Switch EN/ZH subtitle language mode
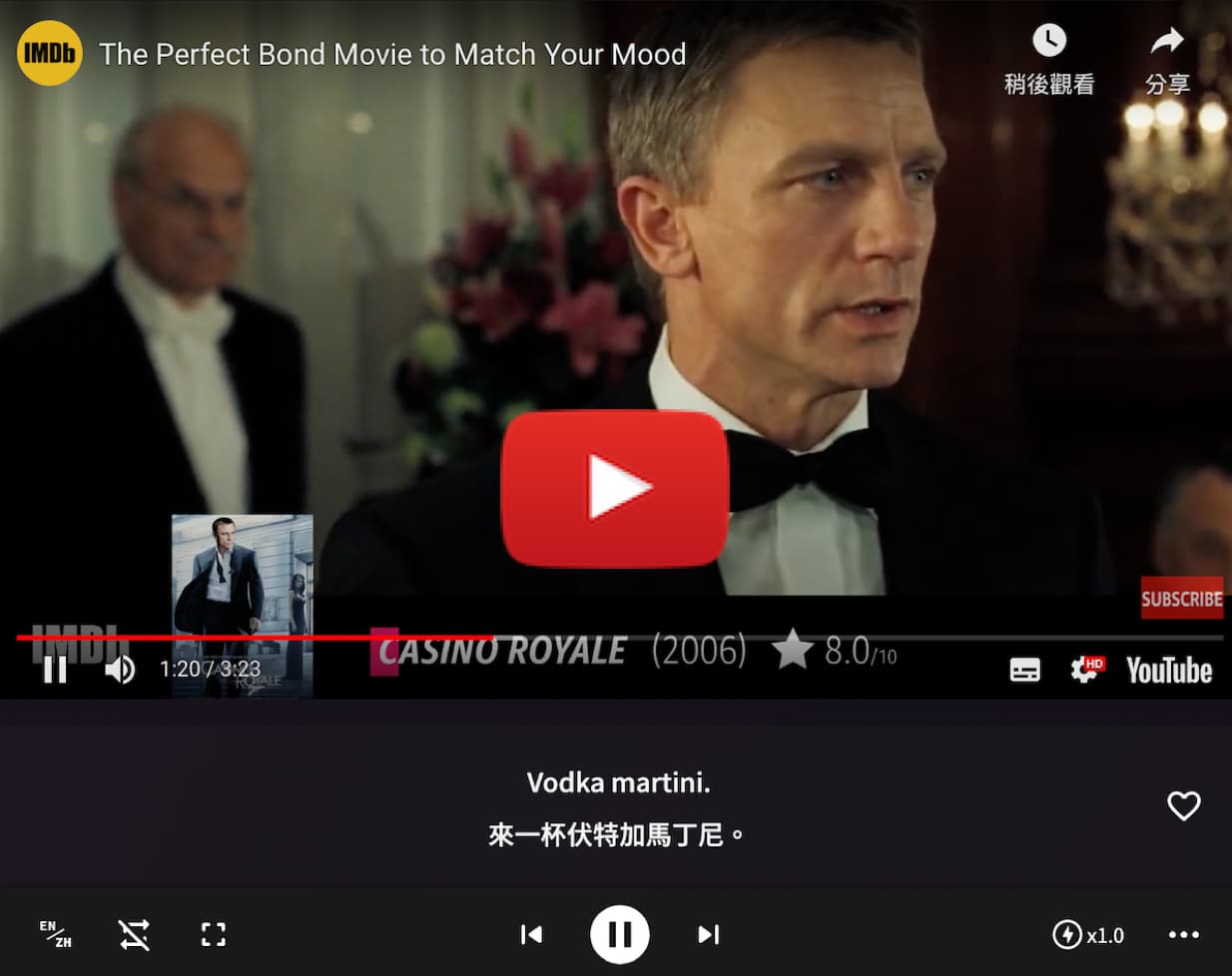The image size is (1232, 976). [56, 934]
